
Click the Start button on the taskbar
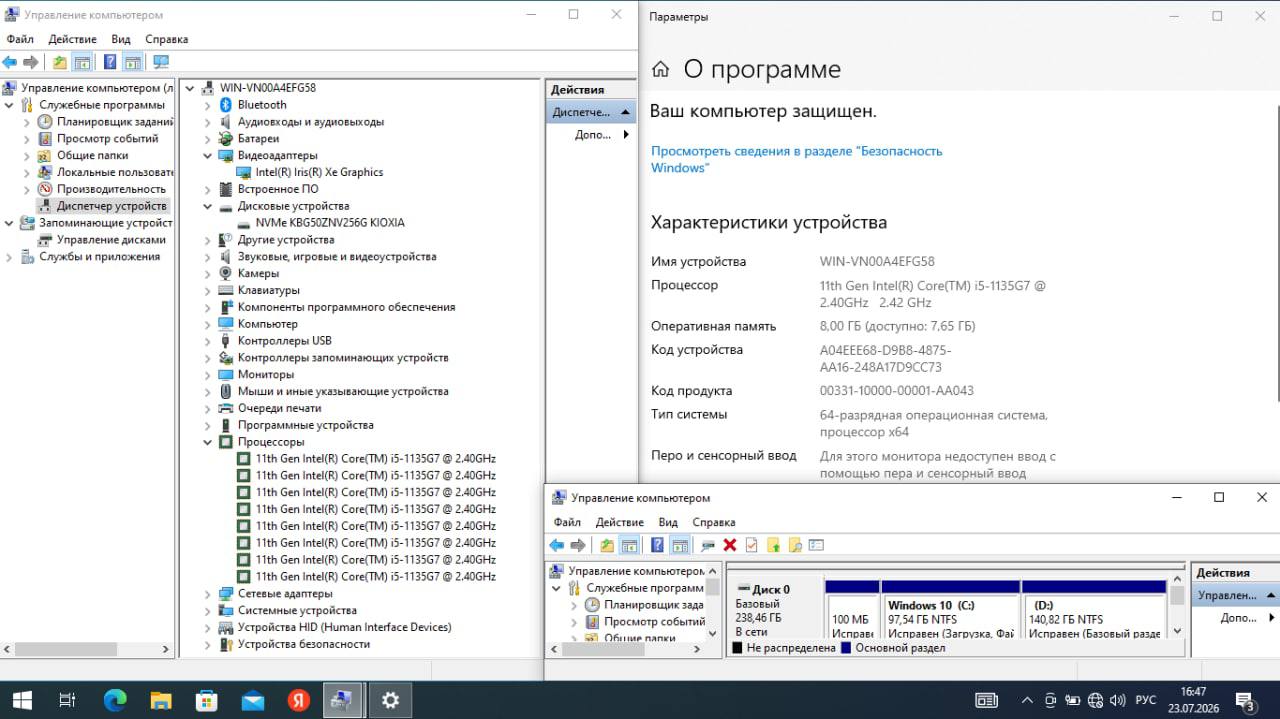click(x=21, y=700)
